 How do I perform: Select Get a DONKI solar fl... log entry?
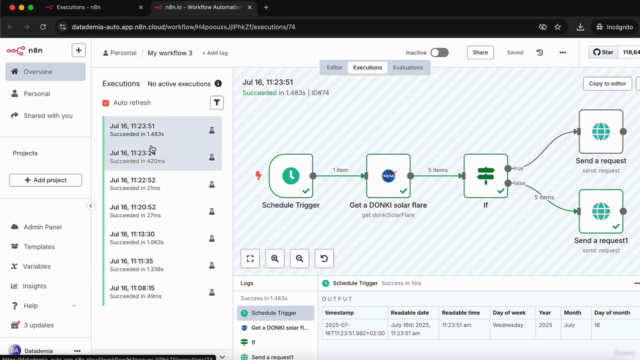tap(276, 328)
